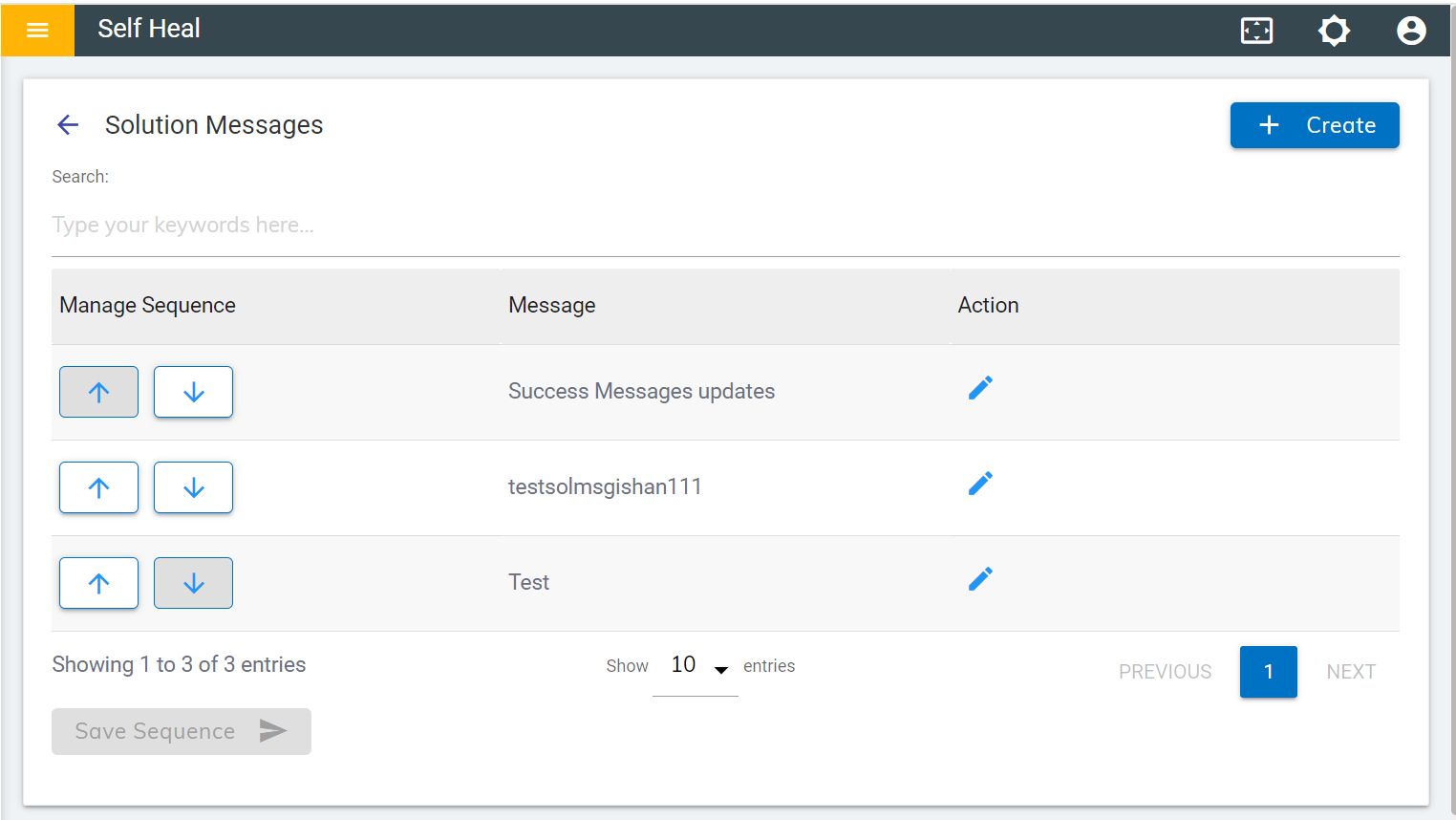
Task: Open the brightness theme settings icon
Action: point(1334,31)
